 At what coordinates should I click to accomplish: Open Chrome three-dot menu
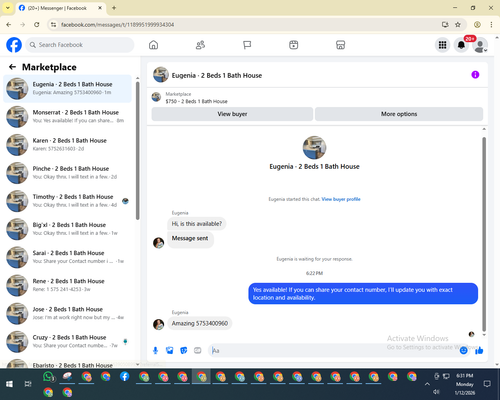click(491, 25)
